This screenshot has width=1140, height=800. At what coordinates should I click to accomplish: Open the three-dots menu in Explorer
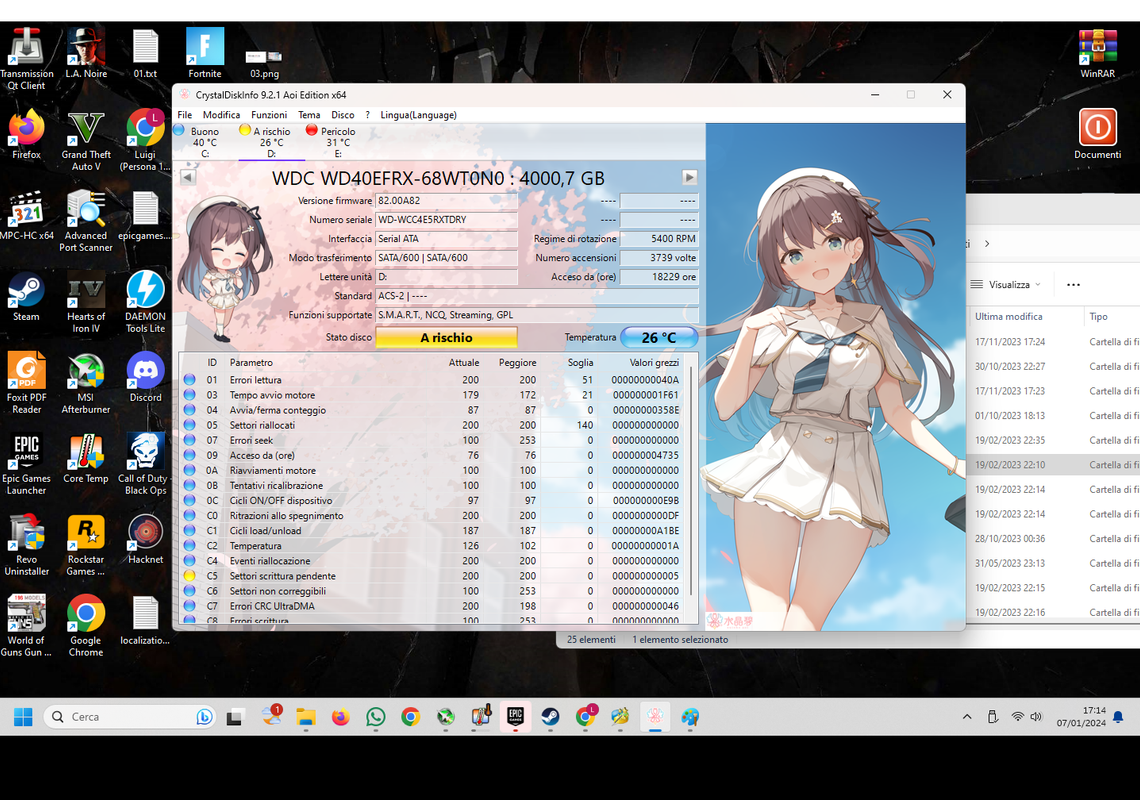pyautogui.click(x=1073, y=284)
